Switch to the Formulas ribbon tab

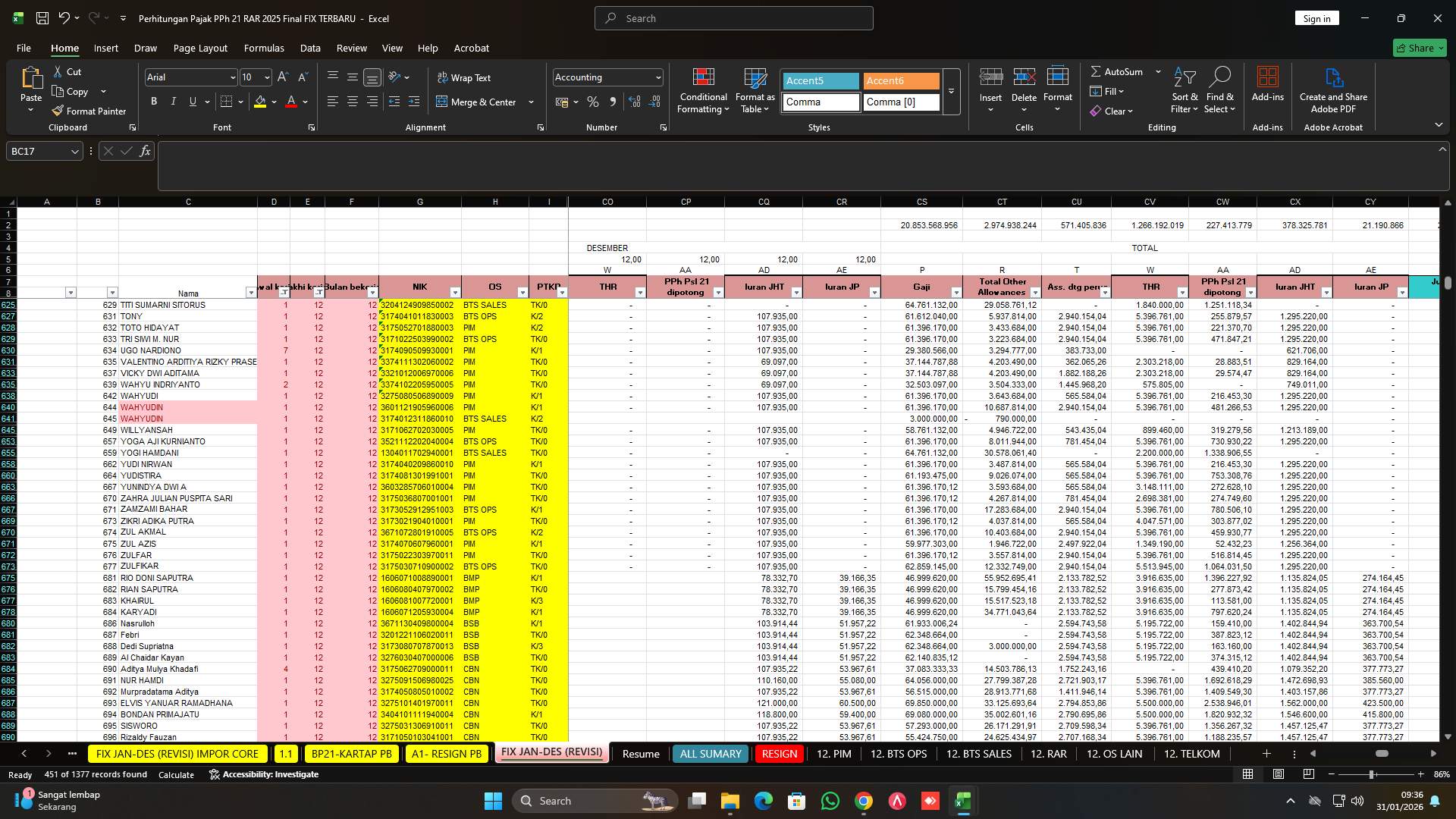(x=264, y=48)
